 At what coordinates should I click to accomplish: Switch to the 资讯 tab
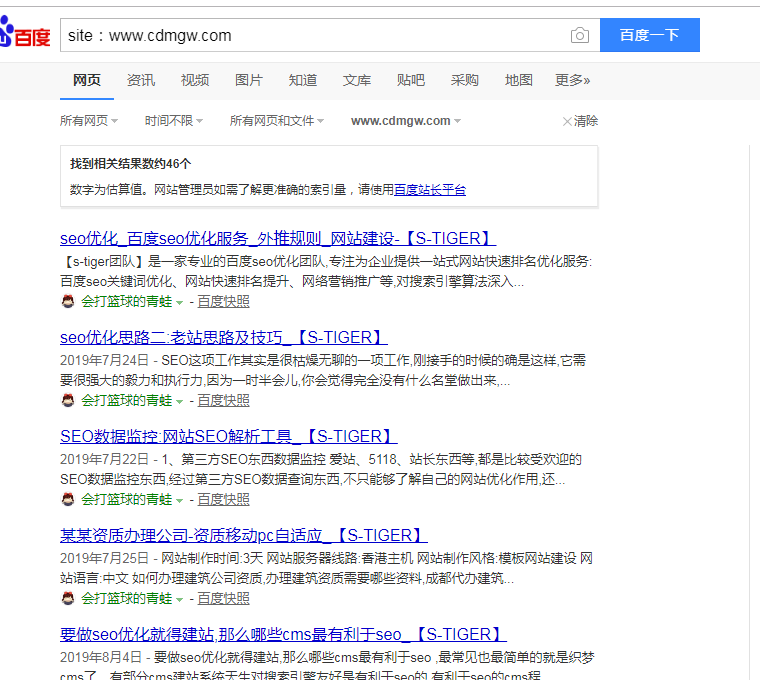pyautogui.click(x=141, y=80)
